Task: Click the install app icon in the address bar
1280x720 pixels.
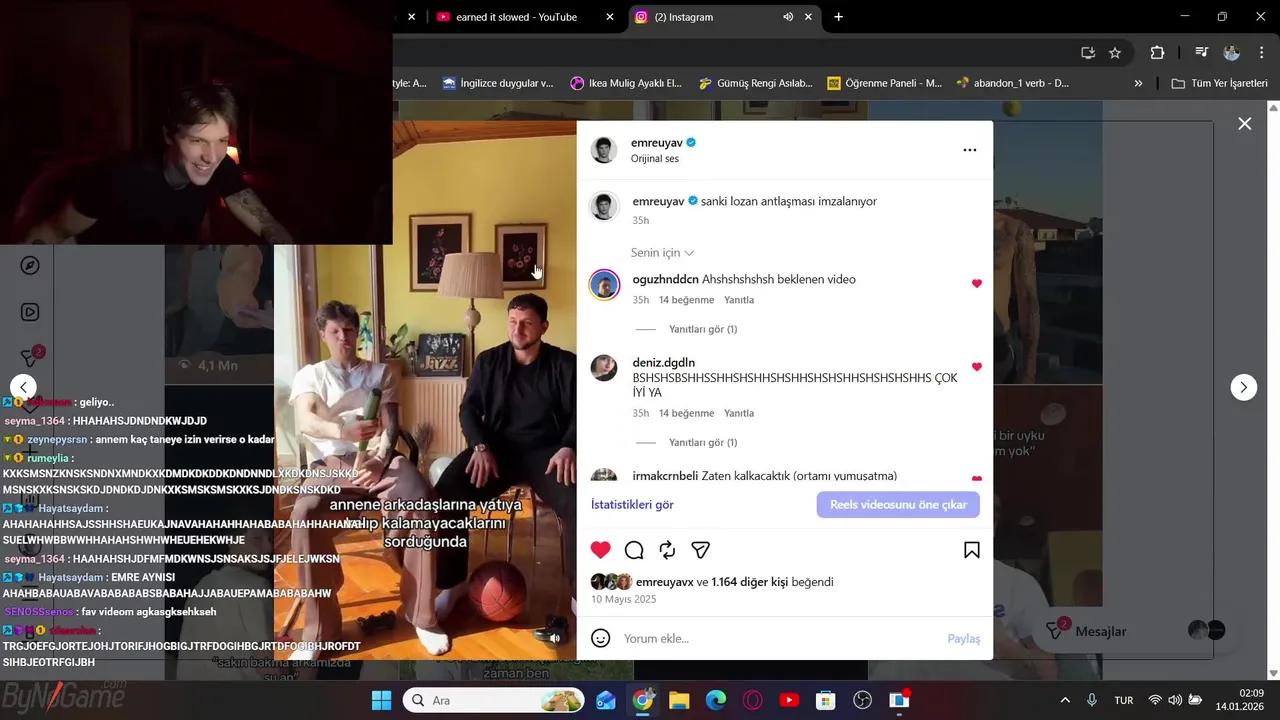Action: 1088,52
